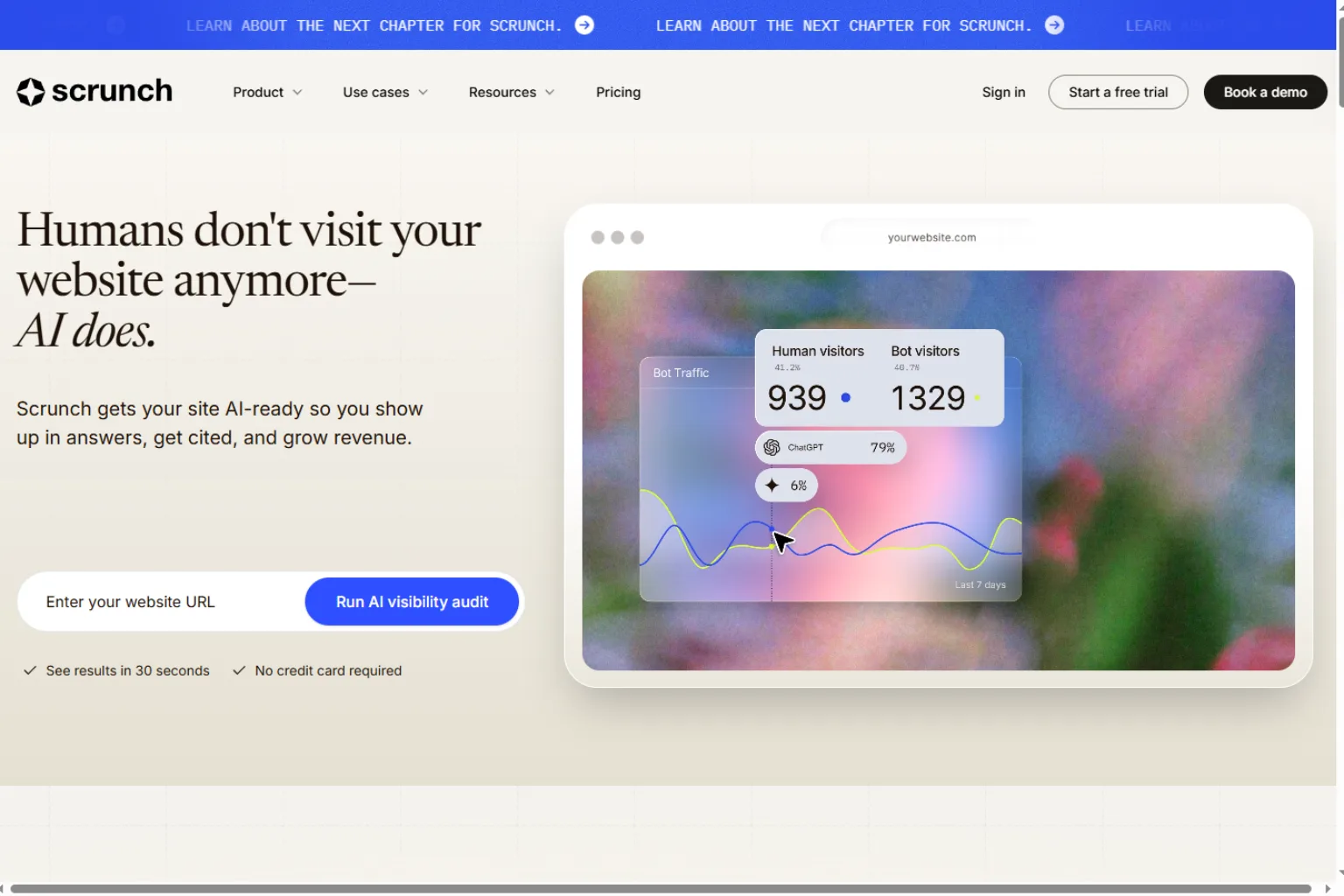Click the blue dot beside 939

pyautogui.click(x=845, y=397)
